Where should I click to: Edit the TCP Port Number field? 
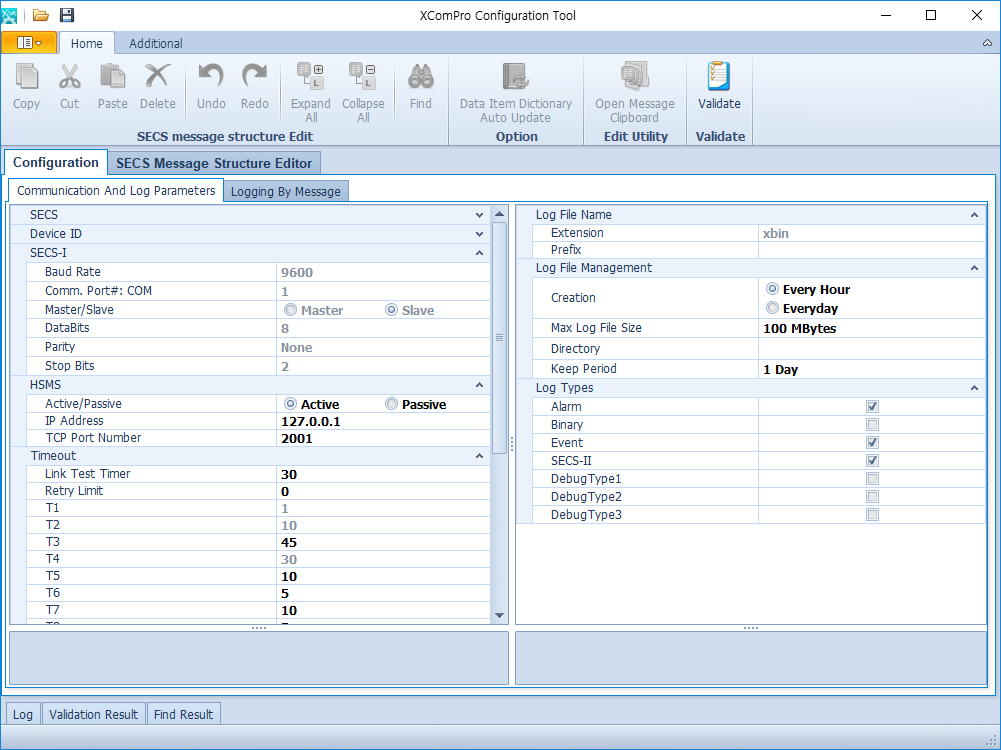[383, 439]
